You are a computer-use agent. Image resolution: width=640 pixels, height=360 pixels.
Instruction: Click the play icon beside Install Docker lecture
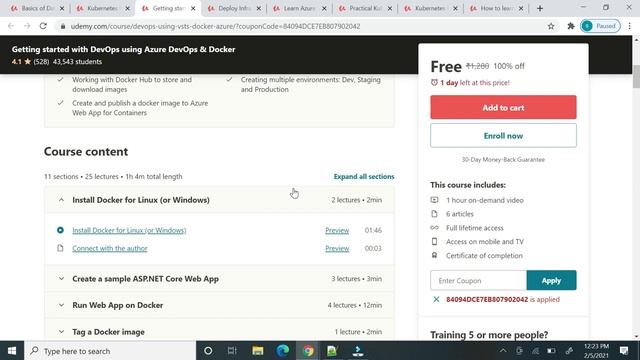pyautogui.click(x=60, y=230)
